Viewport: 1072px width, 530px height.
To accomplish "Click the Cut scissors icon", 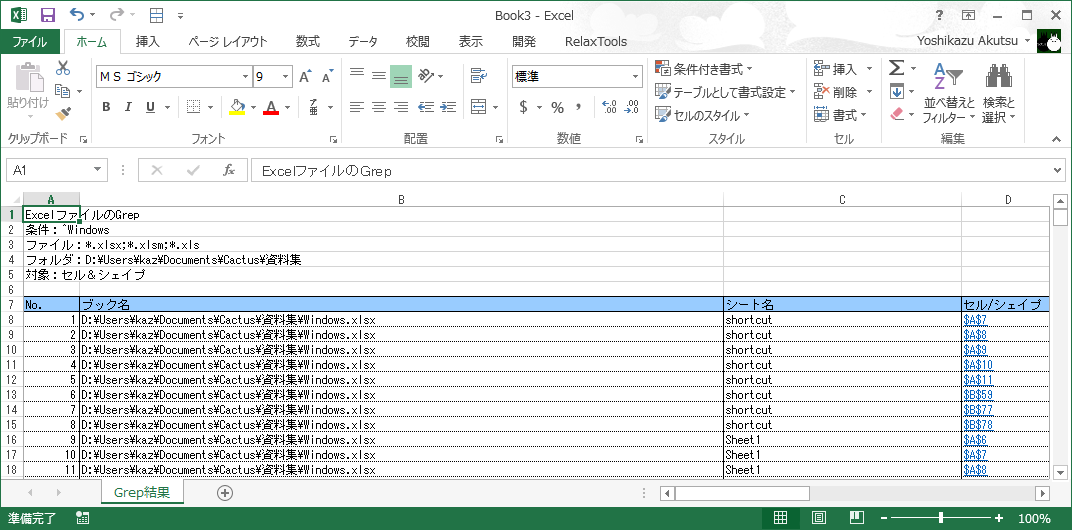I will point(63,68).
